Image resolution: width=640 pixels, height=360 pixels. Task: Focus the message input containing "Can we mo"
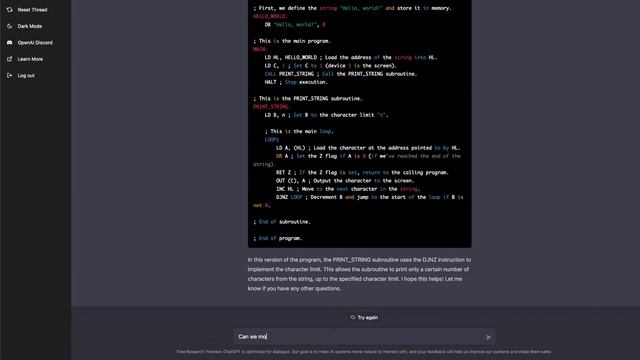pos(364,337)
